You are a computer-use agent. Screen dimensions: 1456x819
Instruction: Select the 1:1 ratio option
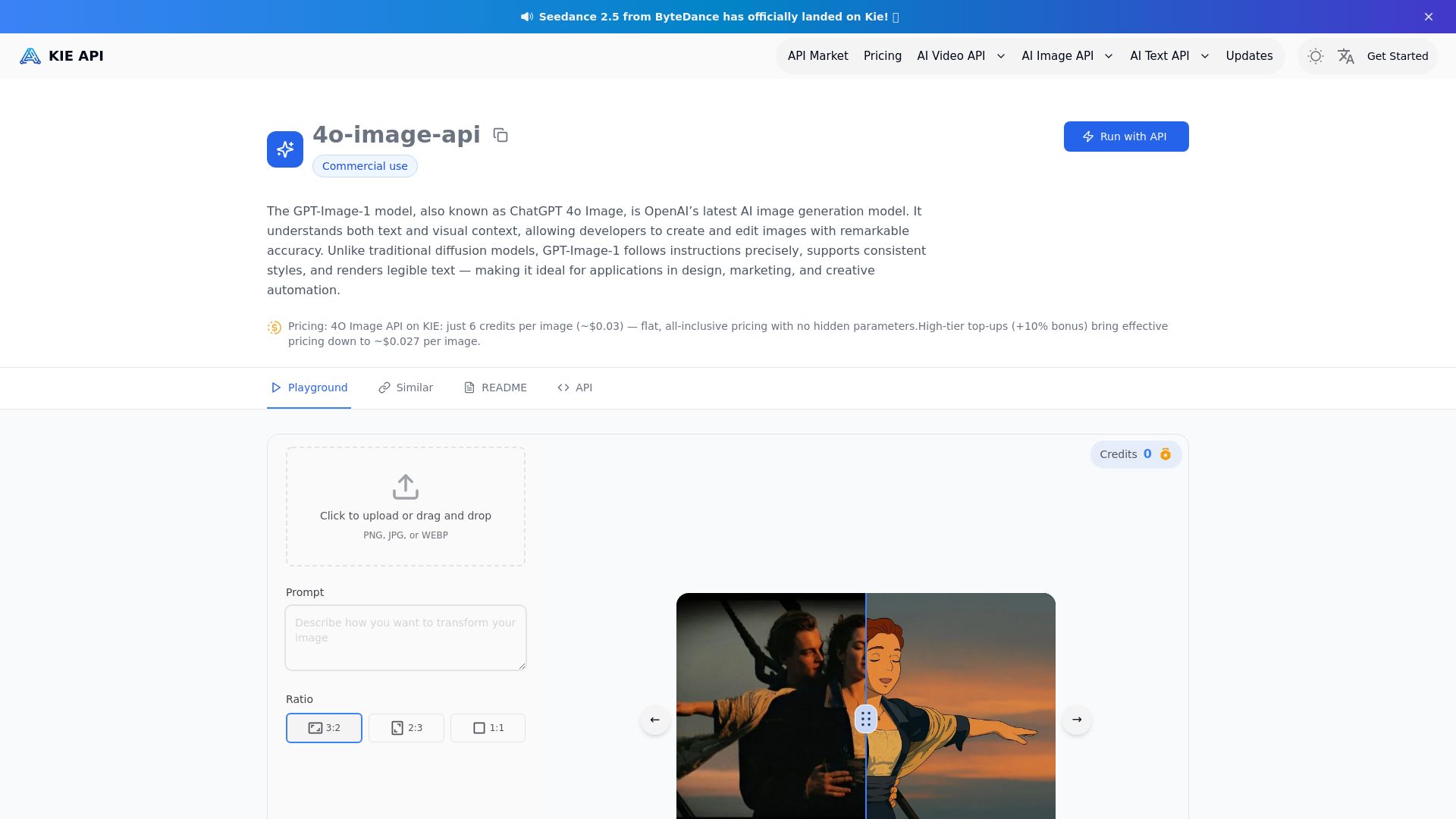click(488, 728)
